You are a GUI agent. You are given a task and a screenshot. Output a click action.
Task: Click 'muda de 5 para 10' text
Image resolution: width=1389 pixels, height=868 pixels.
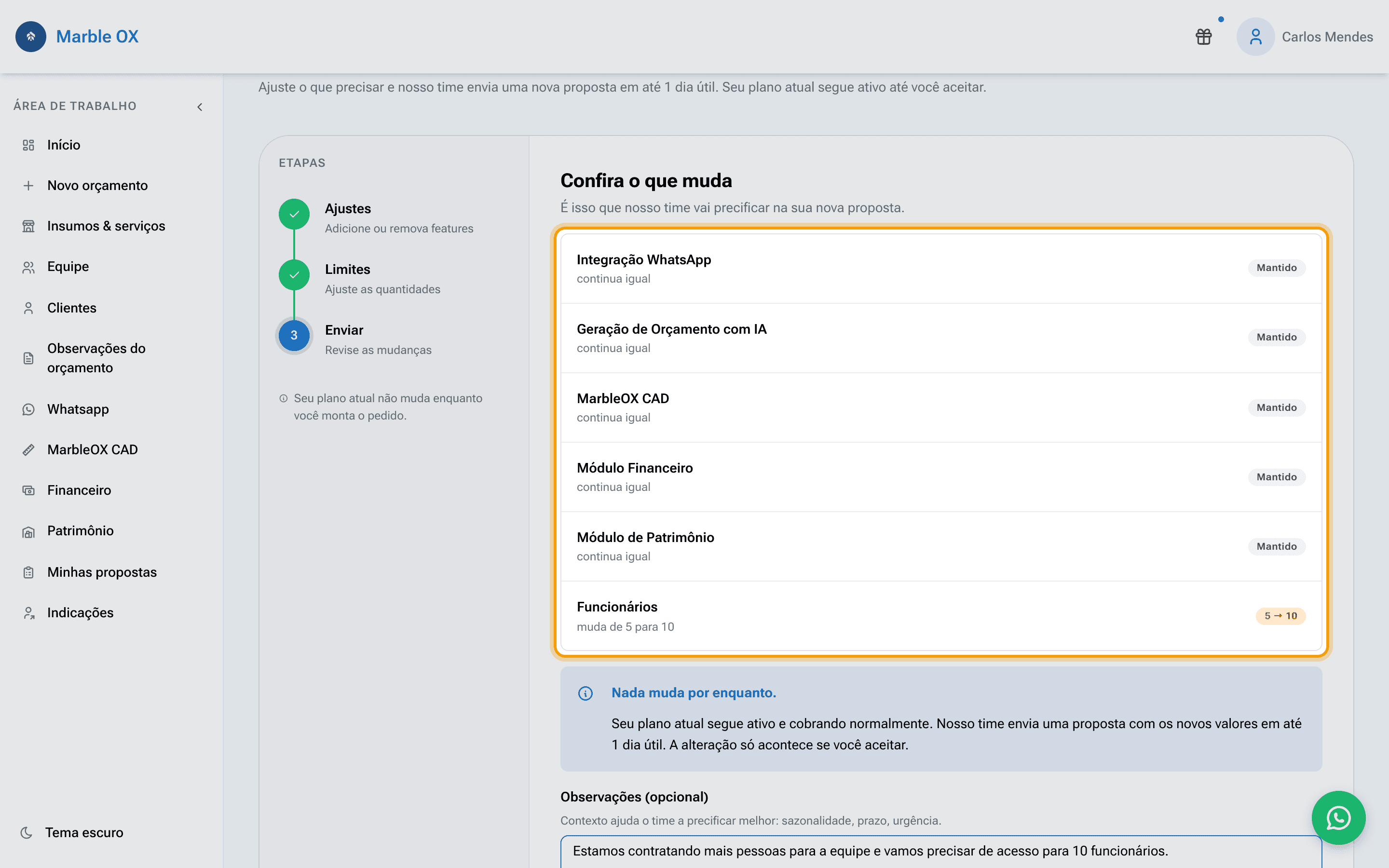click(625, 627)
